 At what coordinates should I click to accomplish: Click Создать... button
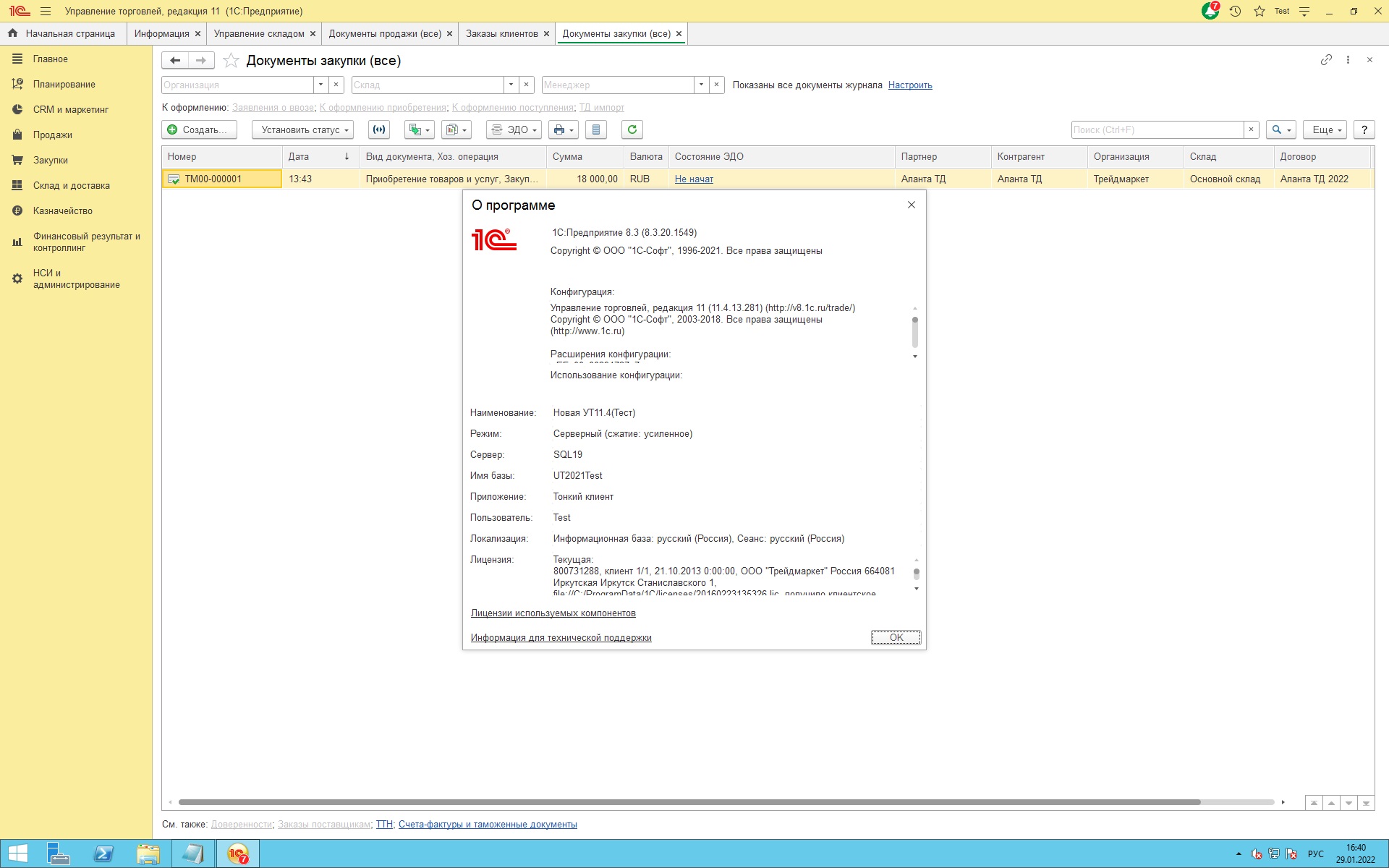pos(199,129)
